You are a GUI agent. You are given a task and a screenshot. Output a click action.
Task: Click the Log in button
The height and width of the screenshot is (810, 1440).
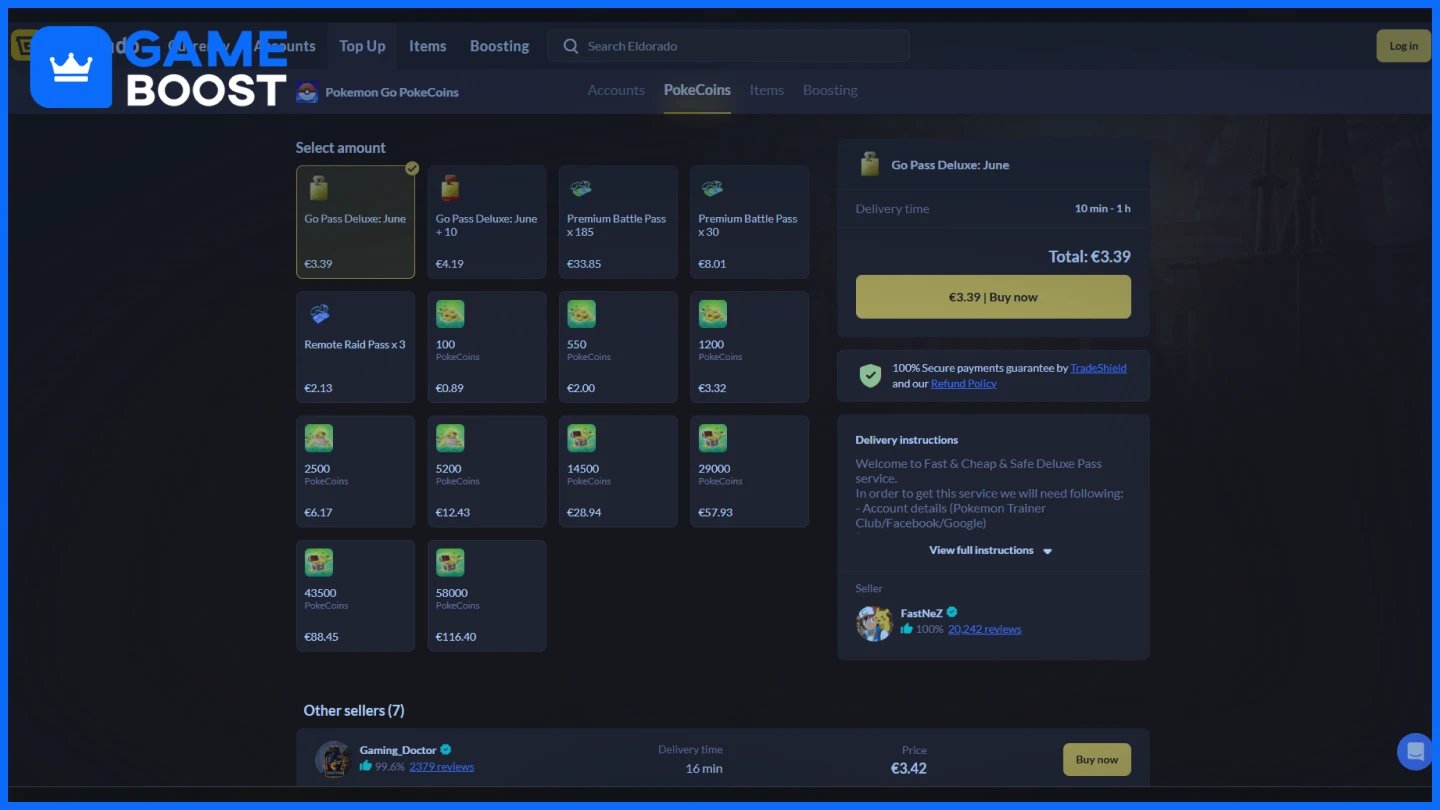1403,46
